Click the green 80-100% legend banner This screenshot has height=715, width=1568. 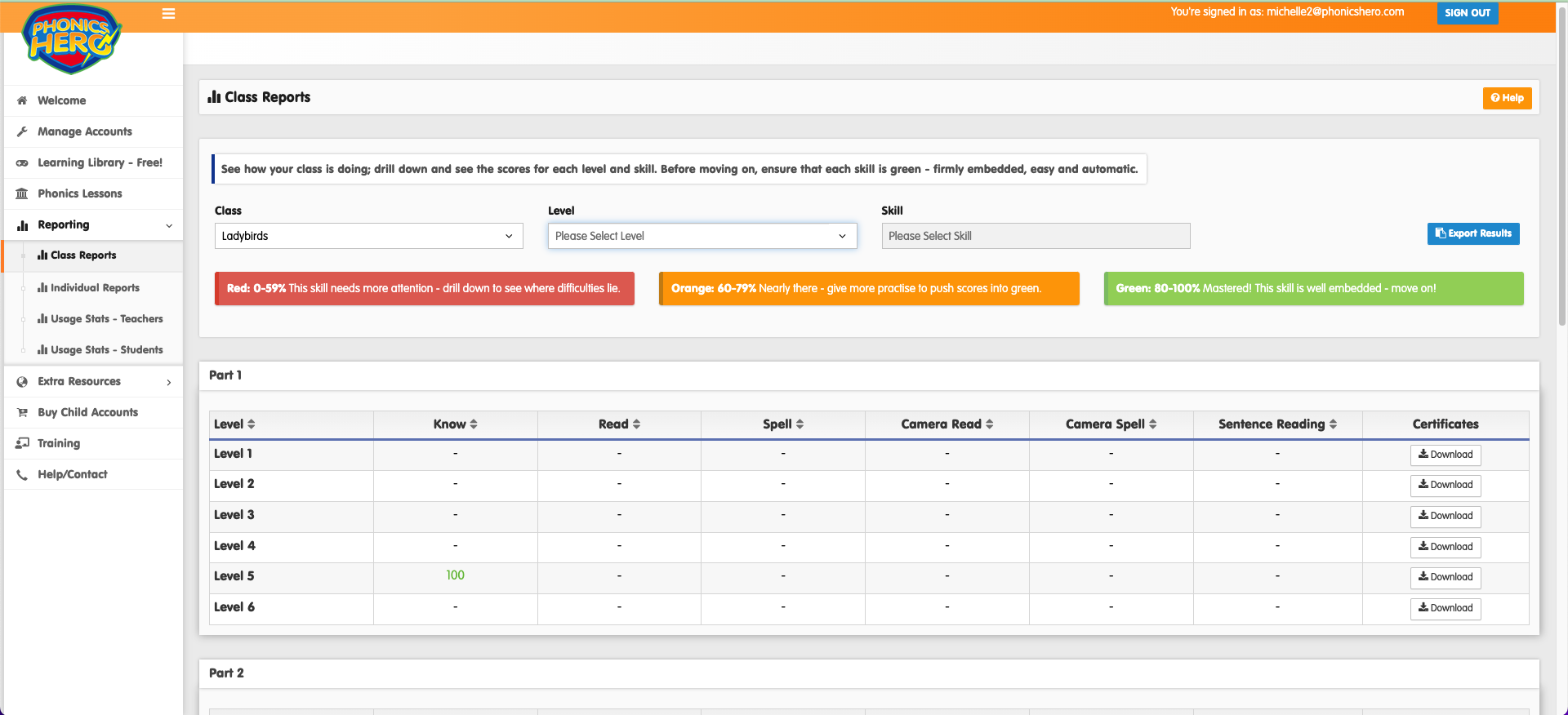1313,289
